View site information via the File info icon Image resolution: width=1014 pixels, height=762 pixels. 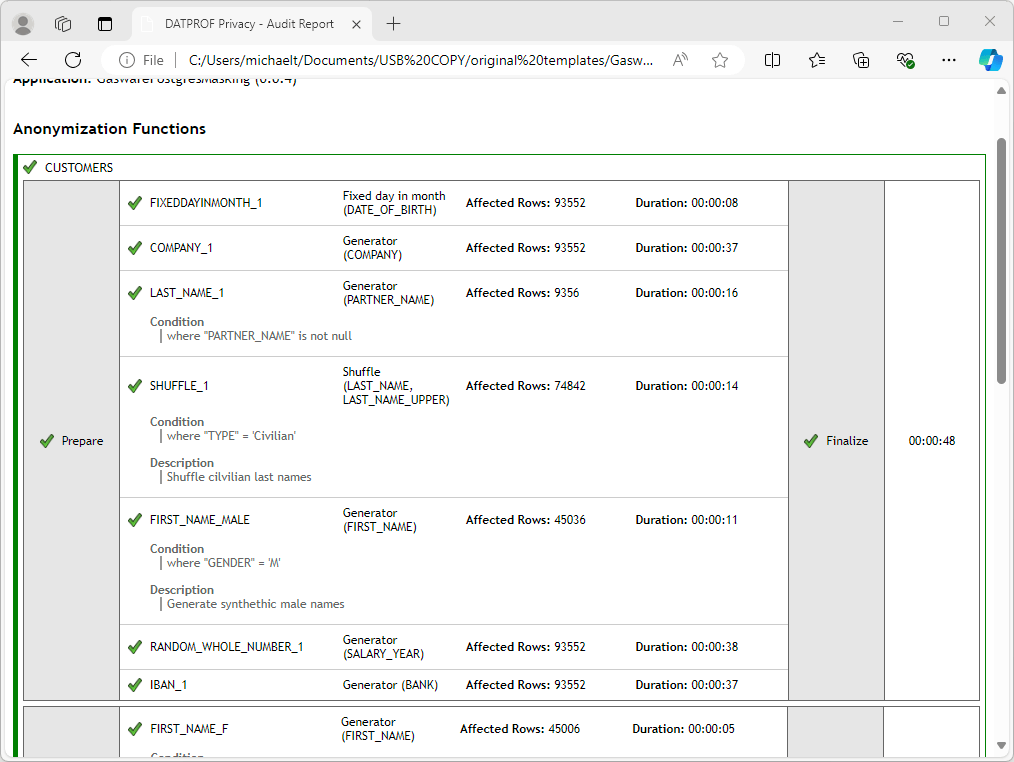[127, 60]
